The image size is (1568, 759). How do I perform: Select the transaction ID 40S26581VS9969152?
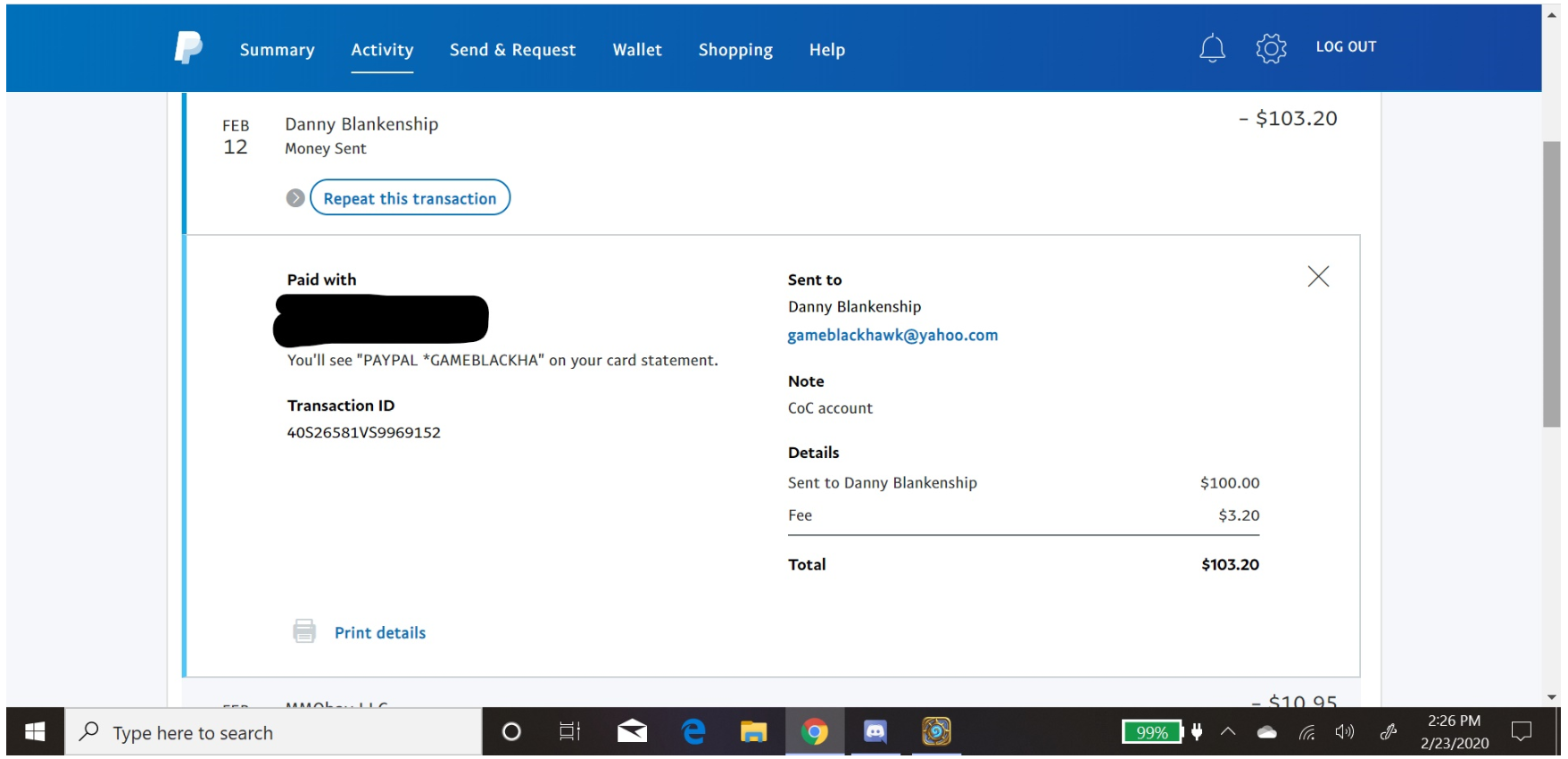coord(363,433)
